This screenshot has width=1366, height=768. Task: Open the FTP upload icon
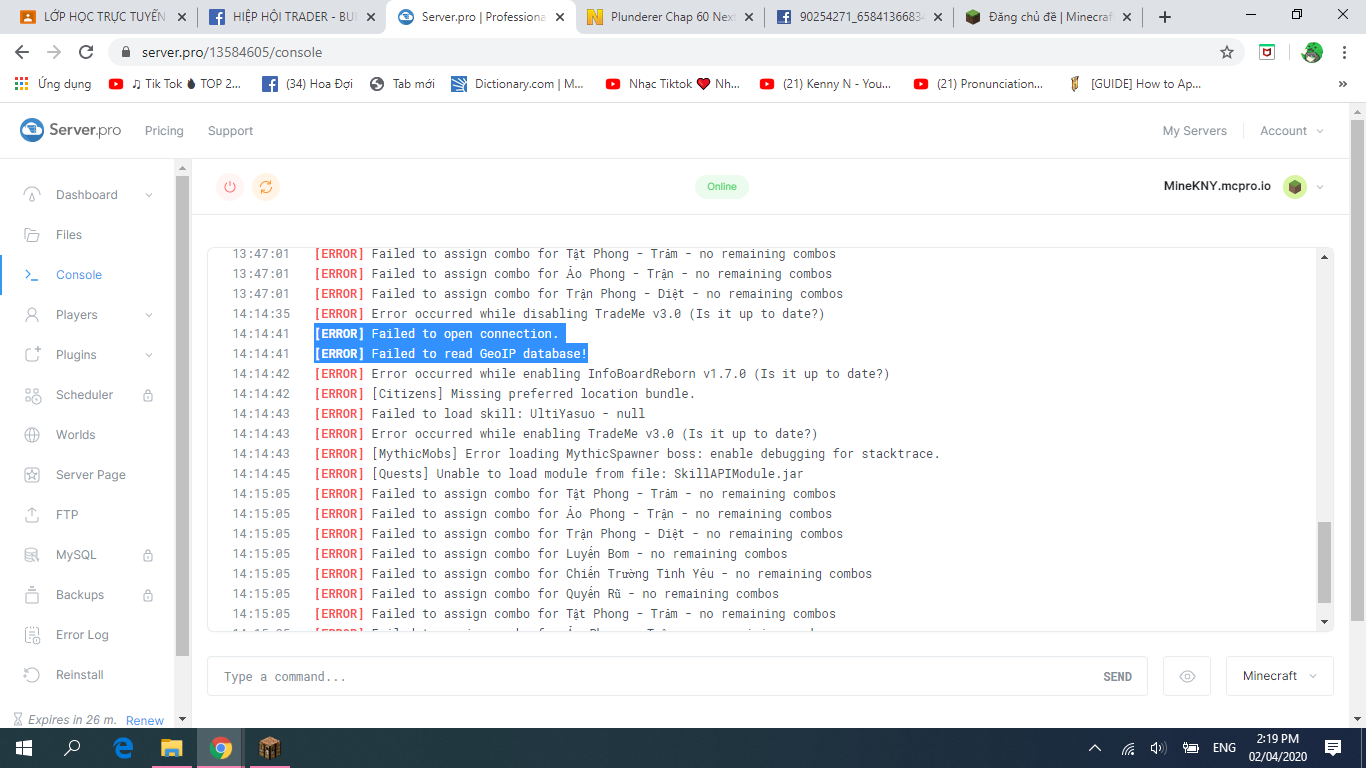(33, 515)
